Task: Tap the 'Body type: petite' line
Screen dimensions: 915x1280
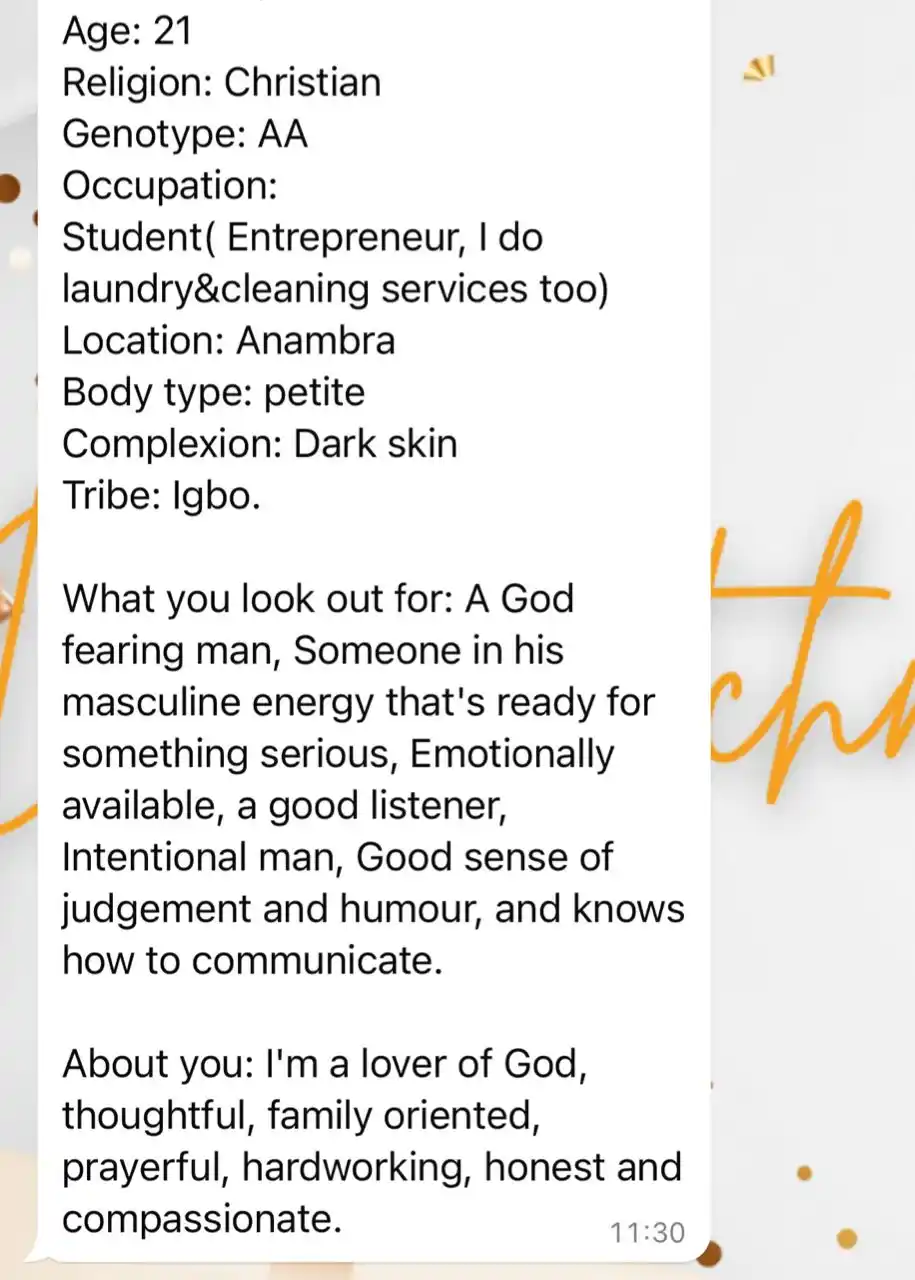Action: [213, 393]
